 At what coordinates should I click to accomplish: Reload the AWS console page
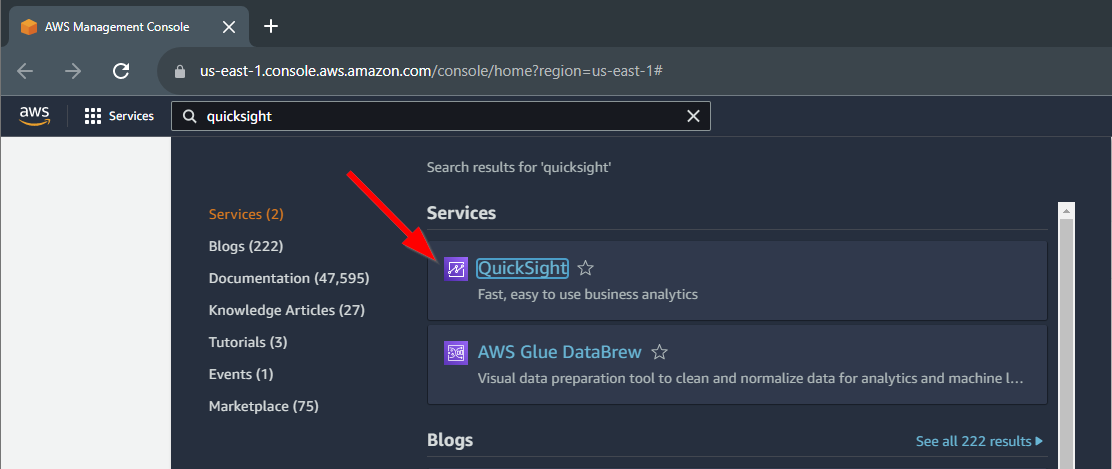(x=121, y=71)
